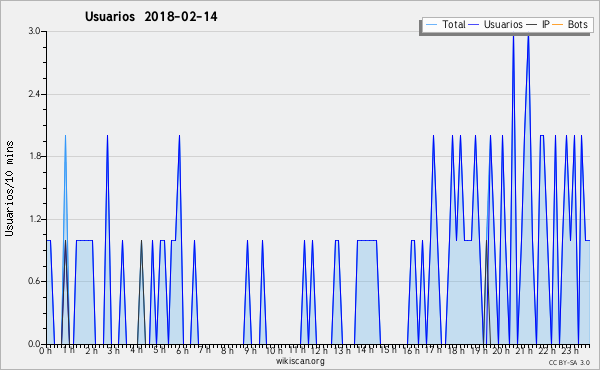The width and height of the screenshot is (600, 370).
Task: Click the '2.4' y-axis value
Action: 34,94
